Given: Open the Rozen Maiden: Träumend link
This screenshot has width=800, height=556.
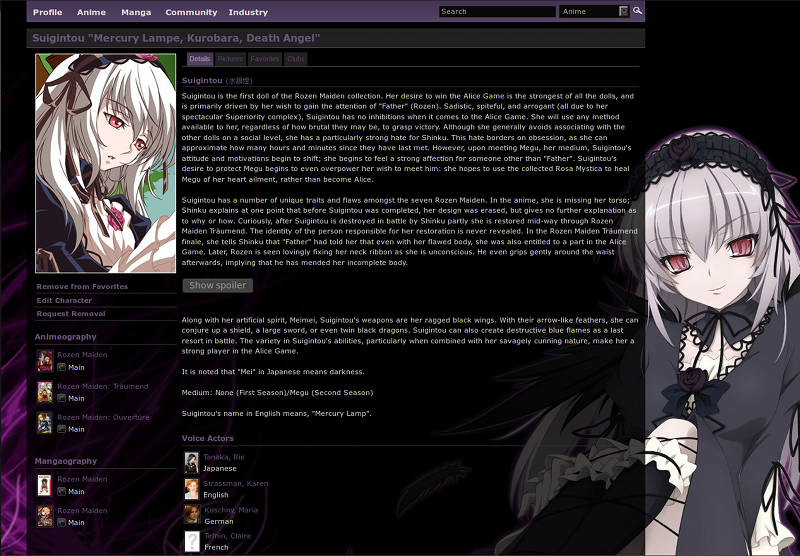Looking at the screenshot, I should click(x=103, y=386).
